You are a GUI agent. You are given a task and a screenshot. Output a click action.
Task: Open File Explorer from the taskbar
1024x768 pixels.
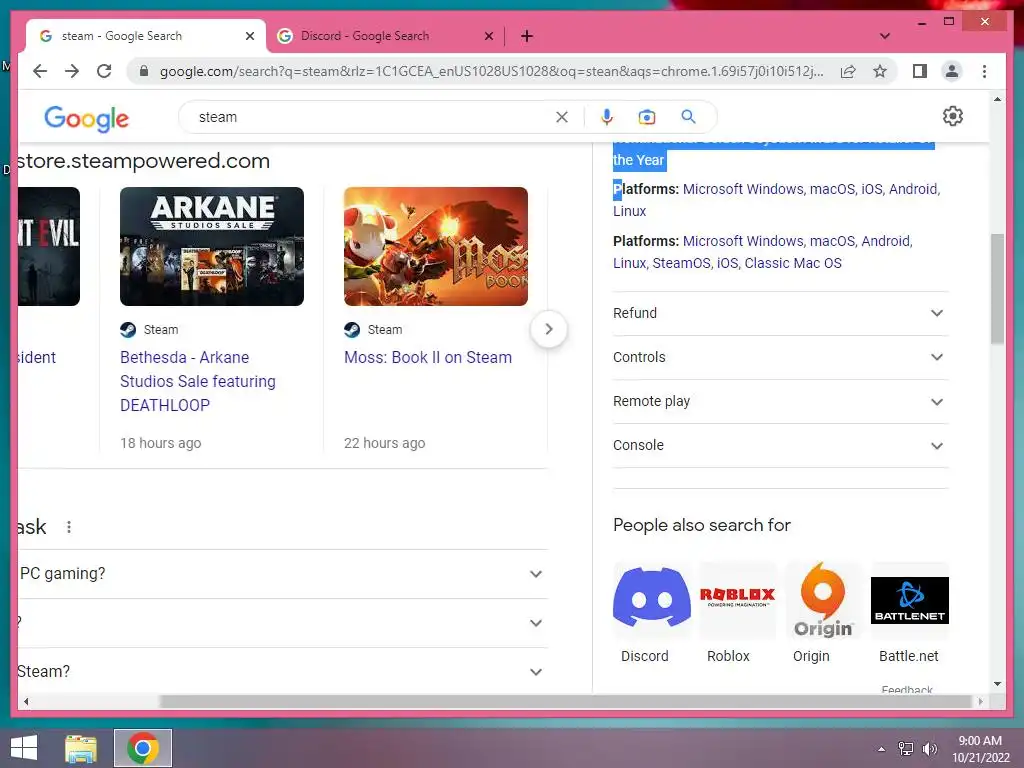point(81,748)
